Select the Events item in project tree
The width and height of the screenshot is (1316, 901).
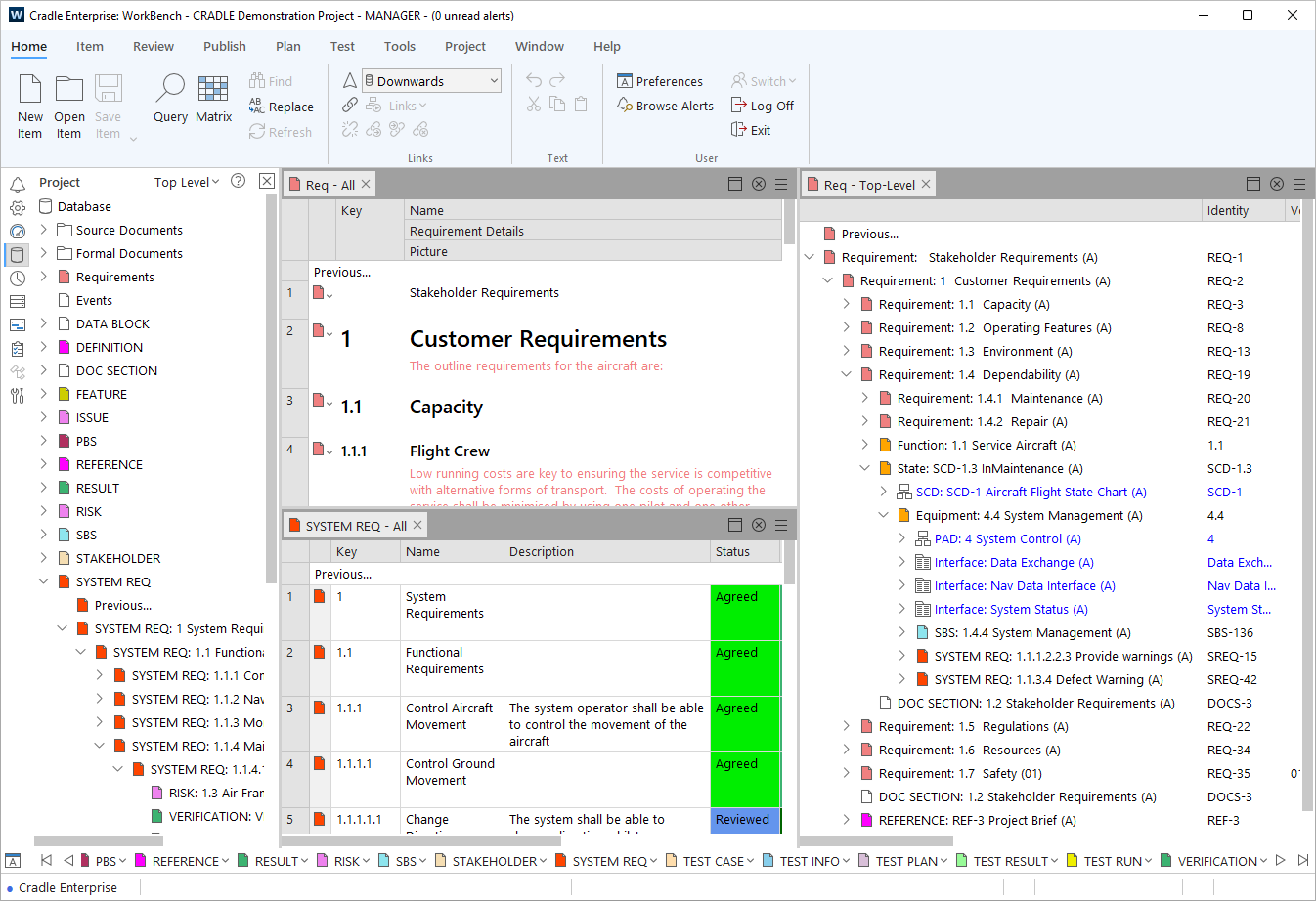coord(94,300)
